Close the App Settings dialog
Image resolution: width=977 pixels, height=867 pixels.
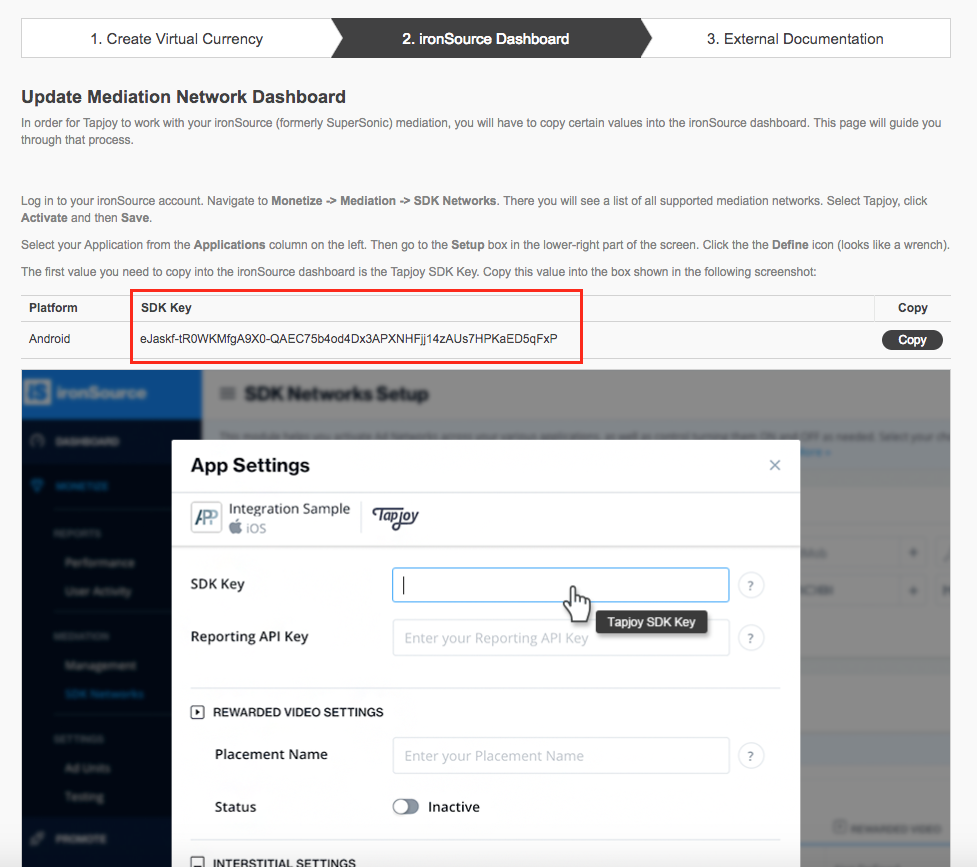point(774,465)
